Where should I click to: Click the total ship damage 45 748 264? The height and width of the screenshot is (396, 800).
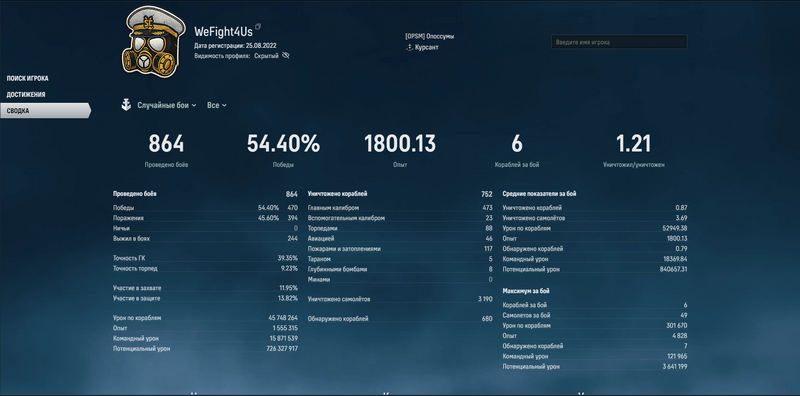point(283,318)
